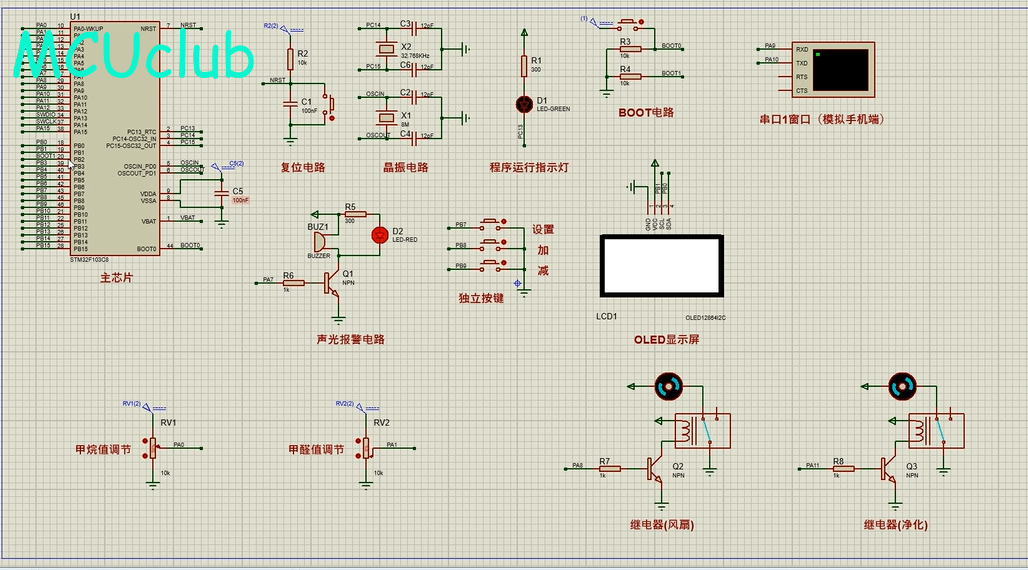
Task: Toggle the fan relay switch contact
Action: [706, 431]
